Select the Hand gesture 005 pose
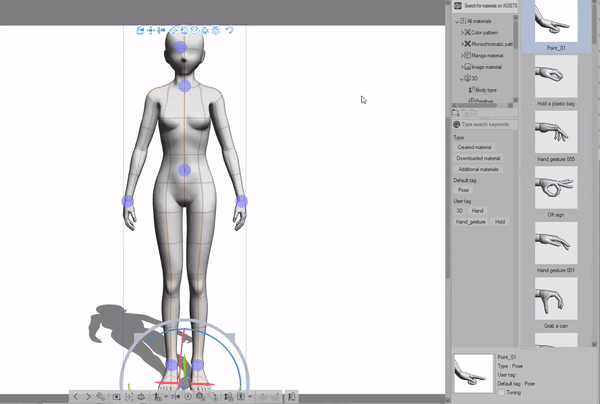 point(556,132)
